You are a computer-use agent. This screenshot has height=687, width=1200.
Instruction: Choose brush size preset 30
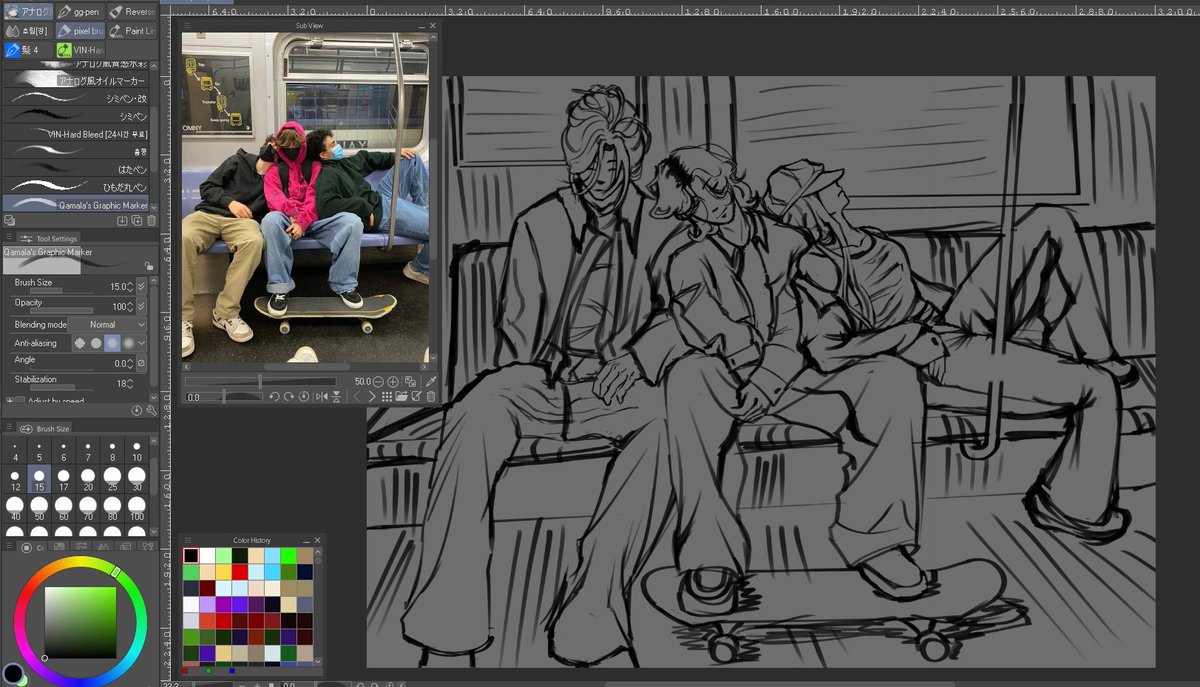pos(137,479)
